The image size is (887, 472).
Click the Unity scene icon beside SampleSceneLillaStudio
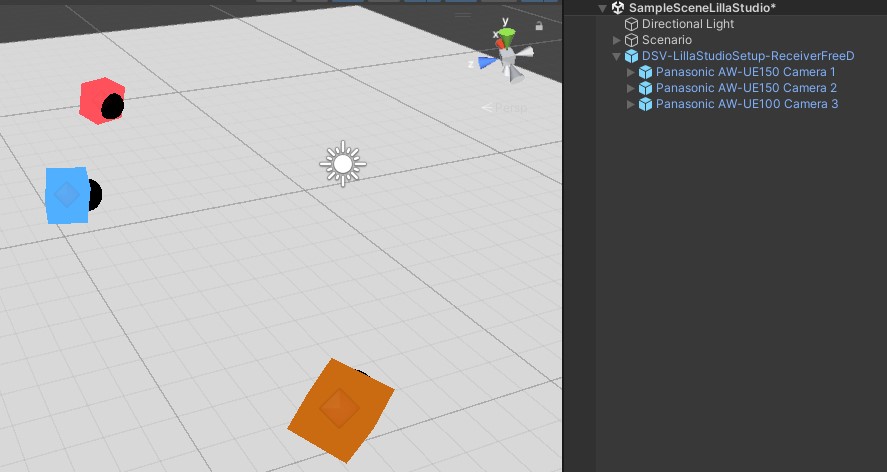pyautogui.click(x=618, y=8)
